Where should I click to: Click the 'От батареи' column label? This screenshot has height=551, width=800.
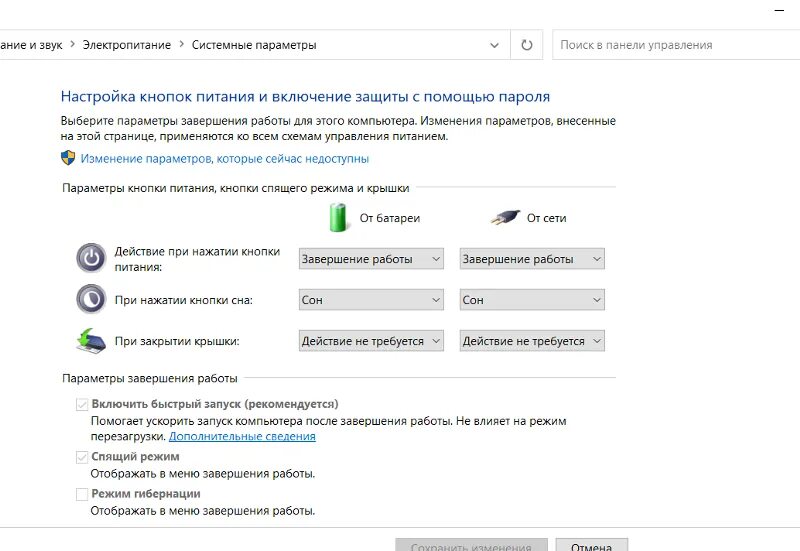point(390,218)
